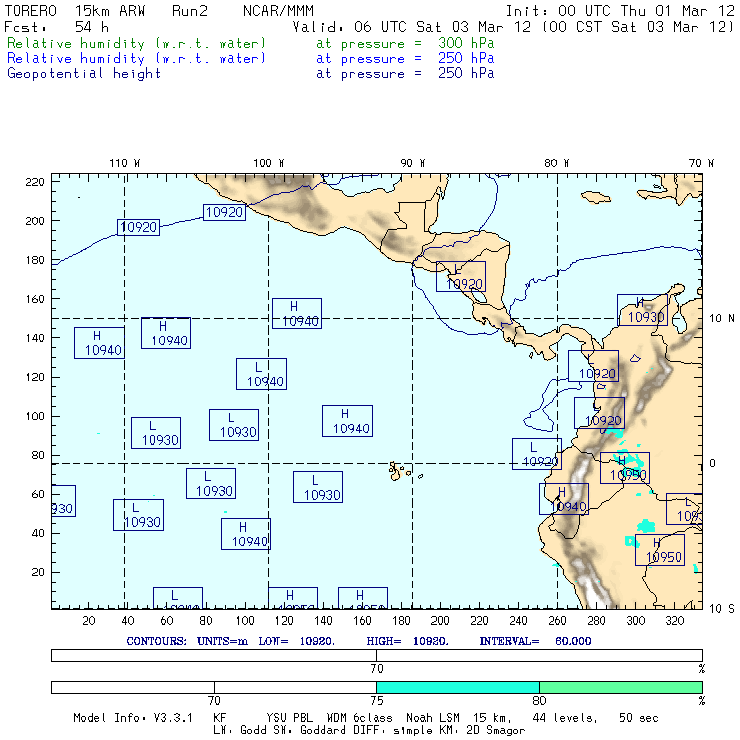Click the 'YSU PBL' model info text
The height and width of the screenshot is (740, 740).
[x=290, y=718]
